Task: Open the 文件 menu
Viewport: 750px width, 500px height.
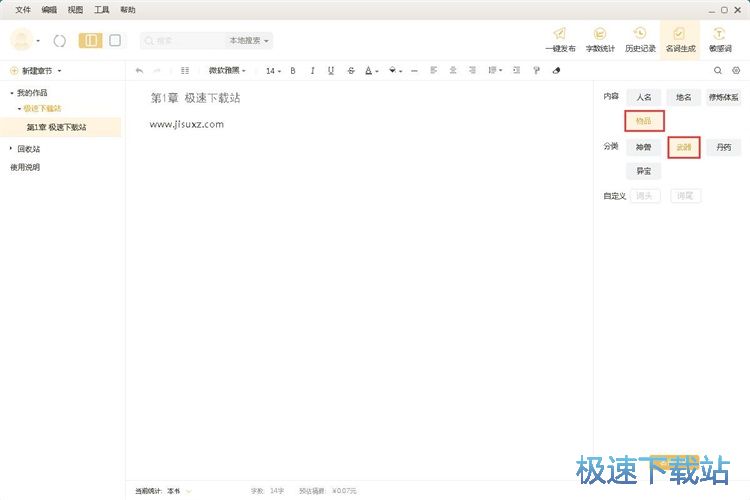Action: pos(22,10)
